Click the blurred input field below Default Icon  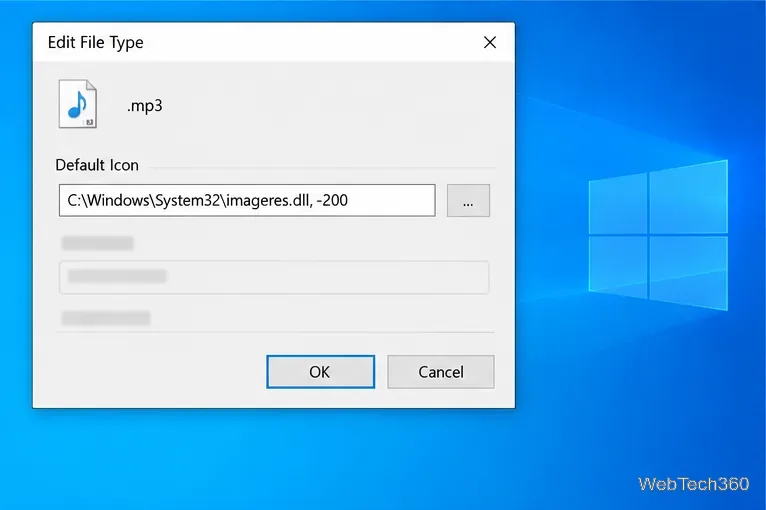274,277
